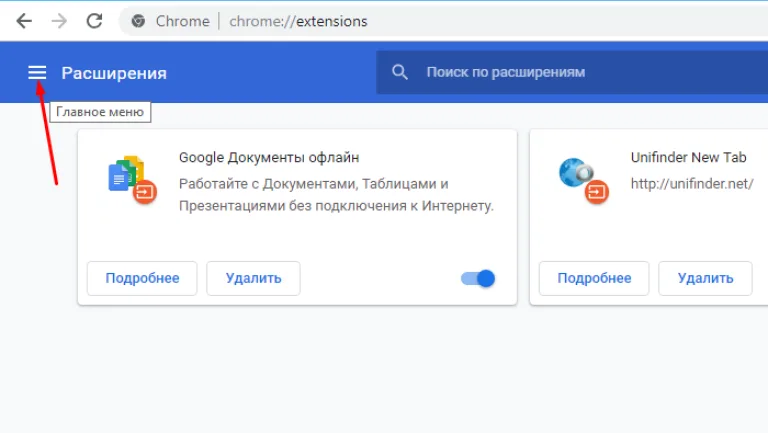Click the Расширения page title
The width and height of the screenshot is (768, 433).
coord(114,73)
